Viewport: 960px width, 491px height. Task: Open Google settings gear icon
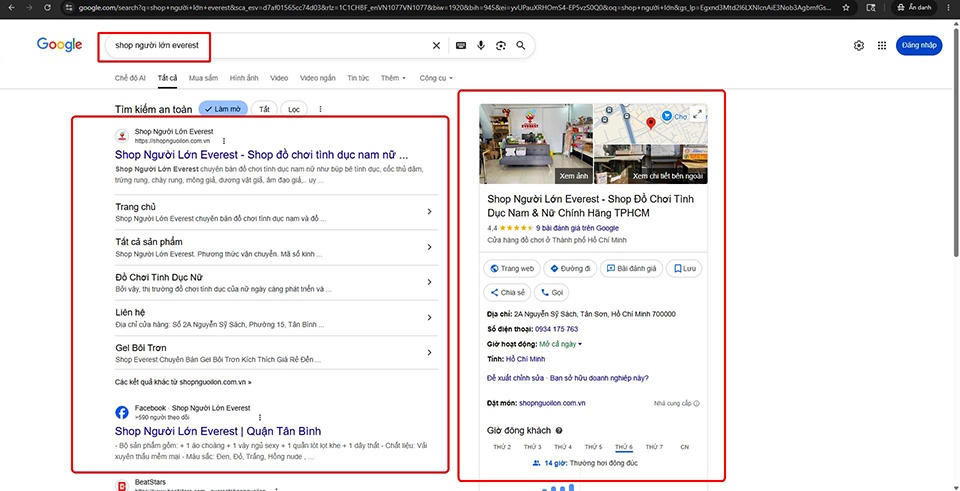click(x=859, y=45)
